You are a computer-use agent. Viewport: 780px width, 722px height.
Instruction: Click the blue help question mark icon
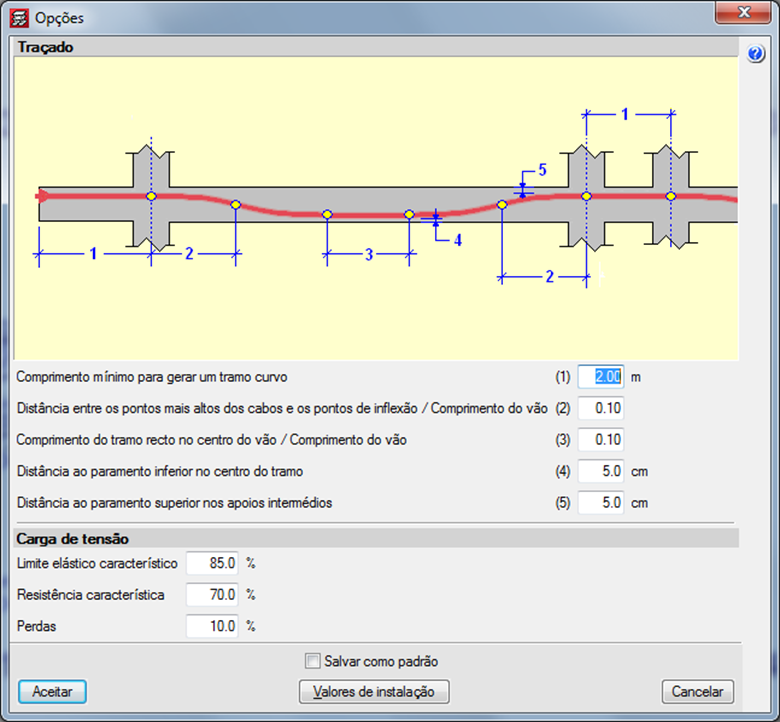click(756, 54)
